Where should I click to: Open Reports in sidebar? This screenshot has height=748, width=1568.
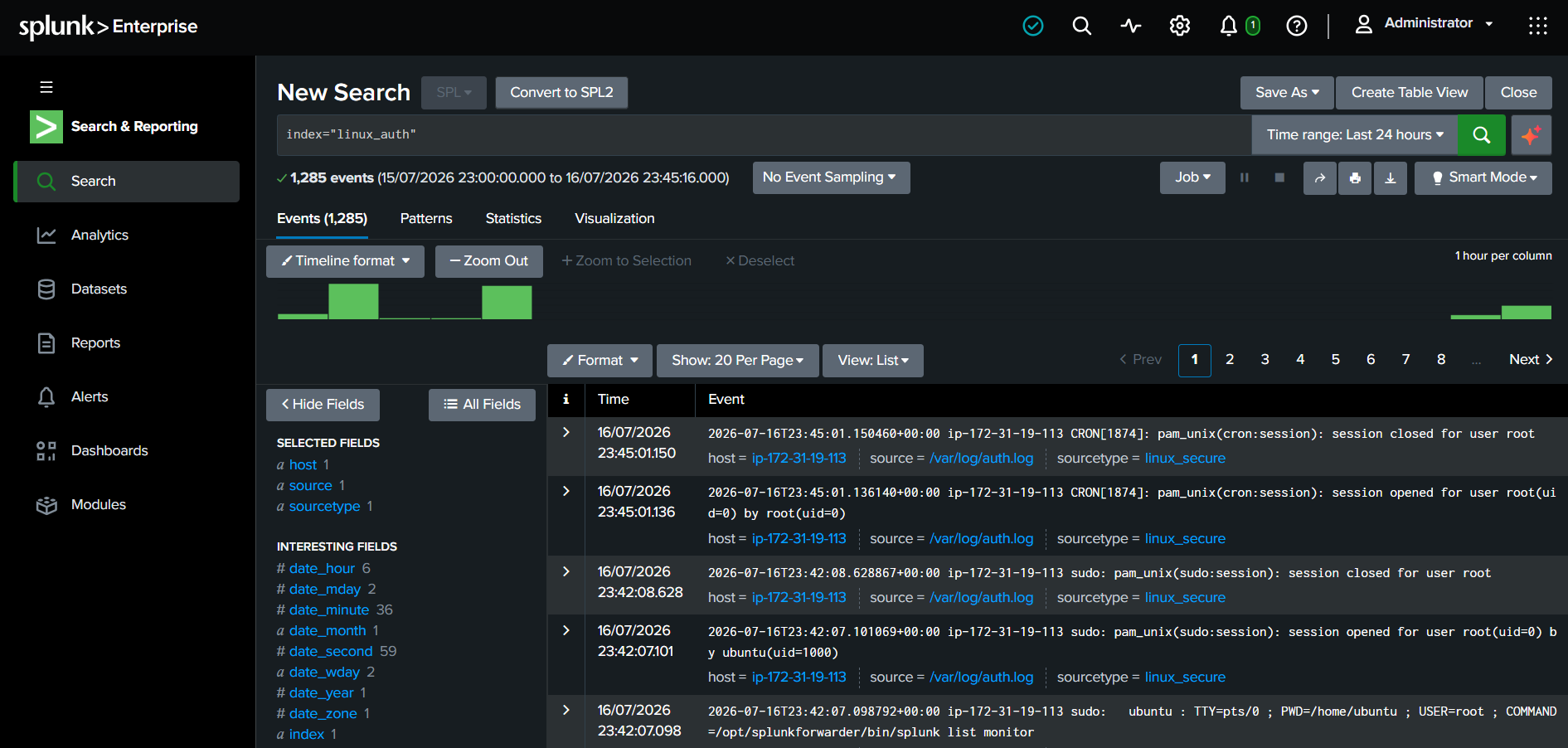pyautogui.click(x=126, y=343)
